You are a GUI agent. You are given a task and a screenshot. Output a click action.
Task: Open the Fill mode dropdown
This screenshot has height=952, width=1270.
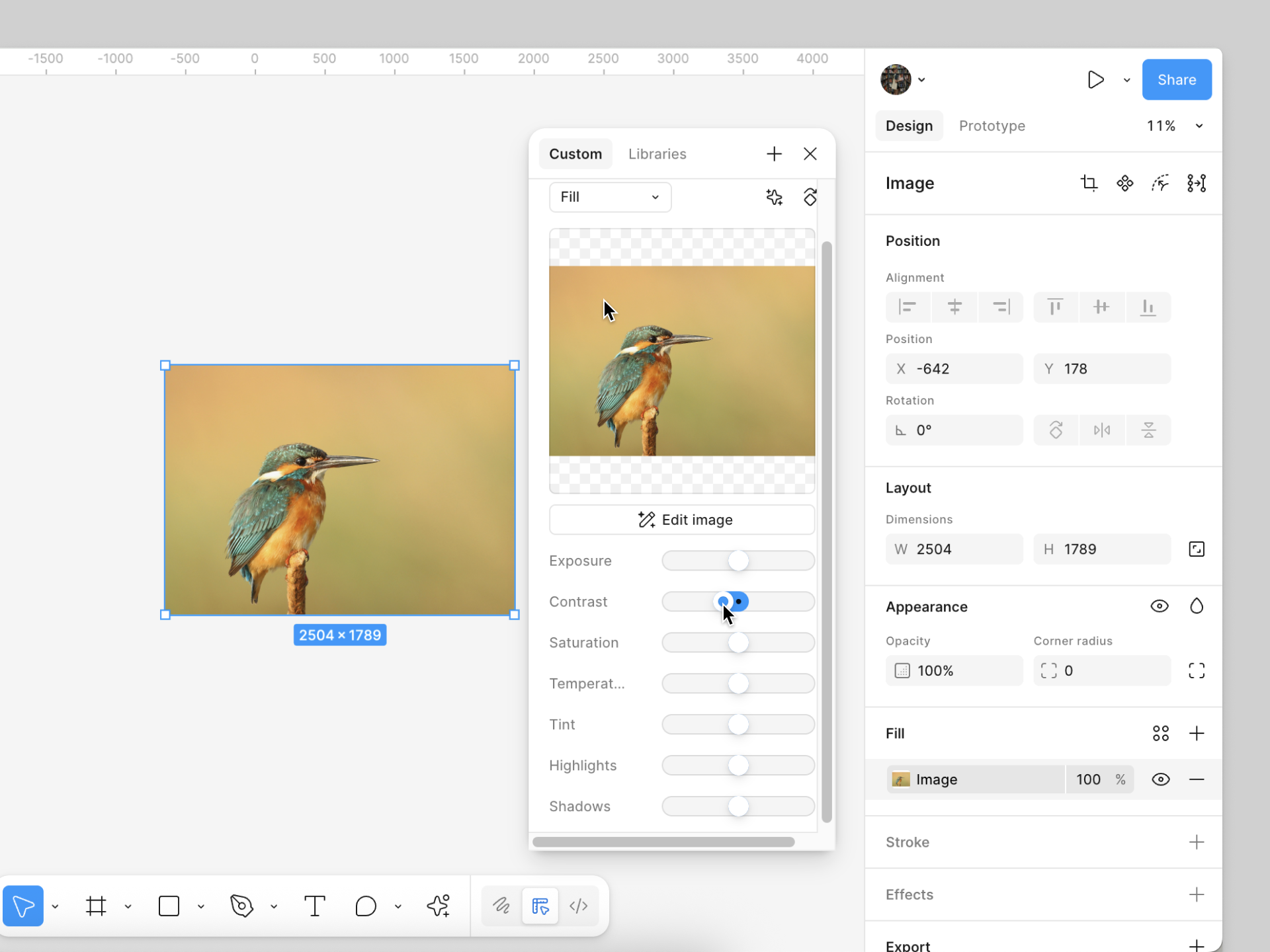[610, 197]
